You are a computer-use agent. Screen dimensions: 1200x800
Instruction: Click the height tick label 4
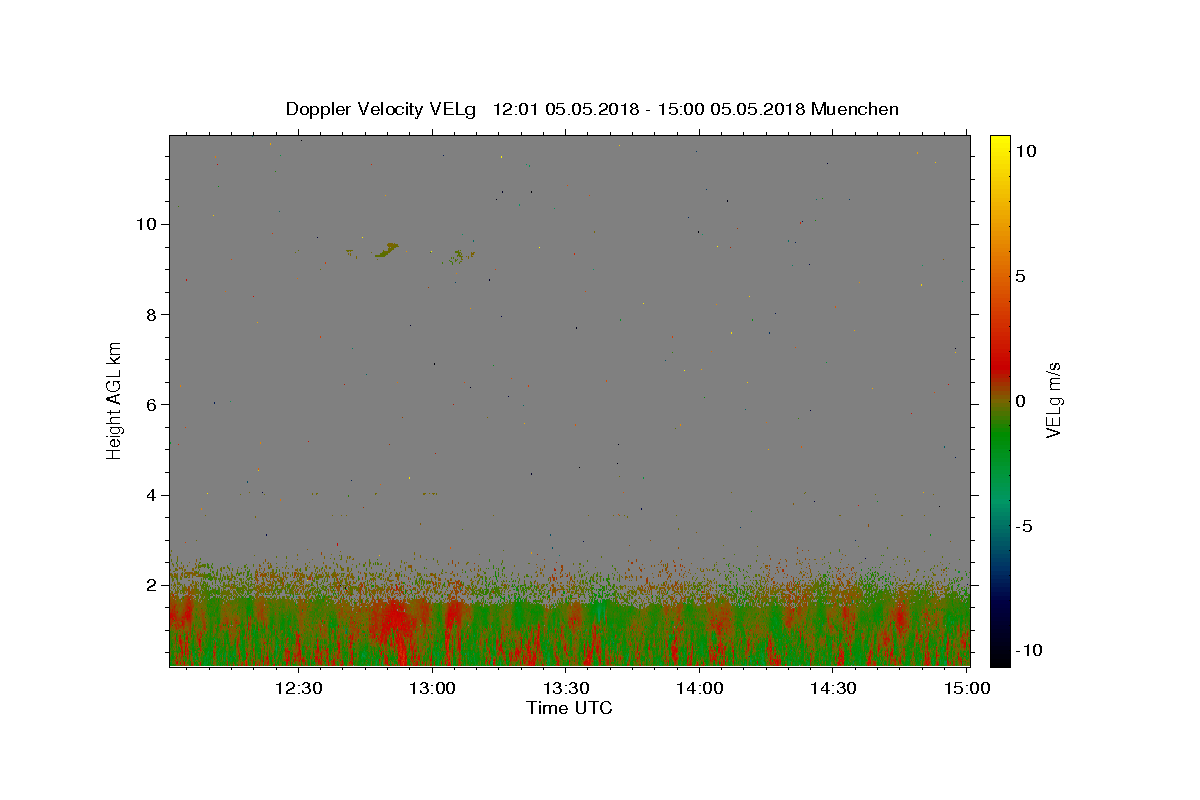(x=151, y=495)
